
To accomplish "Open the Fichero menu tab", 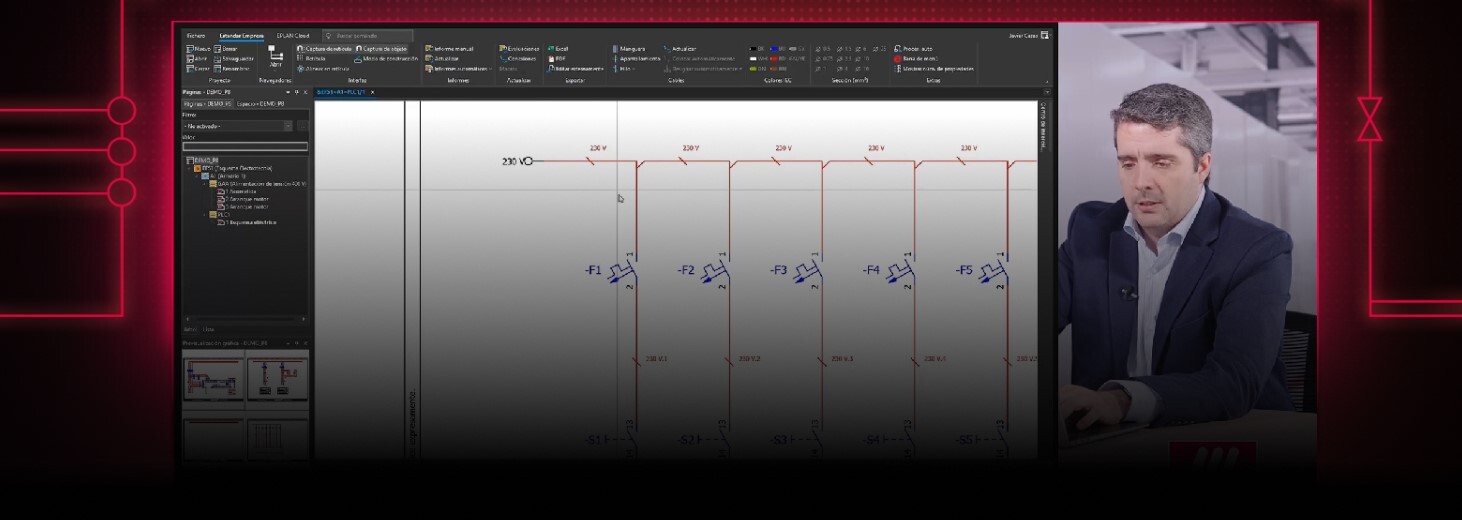I will point(196,35).
